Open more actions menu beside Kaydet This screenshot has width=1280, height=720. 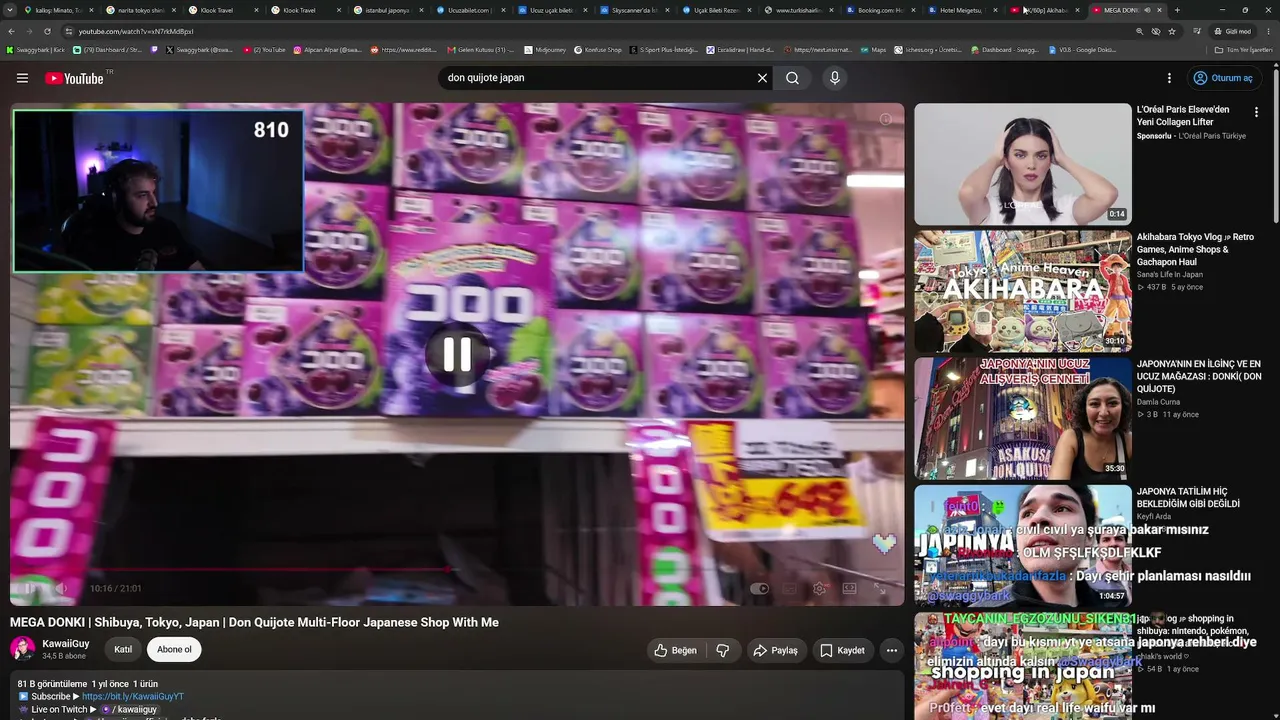coord(892,650)
